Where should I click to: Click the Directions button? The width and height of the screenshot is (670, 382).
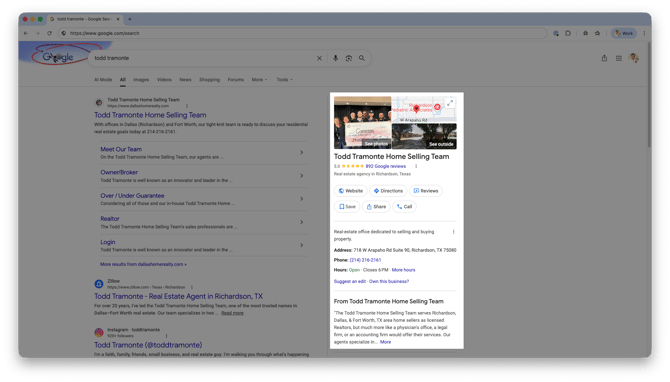click(x=388, y=191)
